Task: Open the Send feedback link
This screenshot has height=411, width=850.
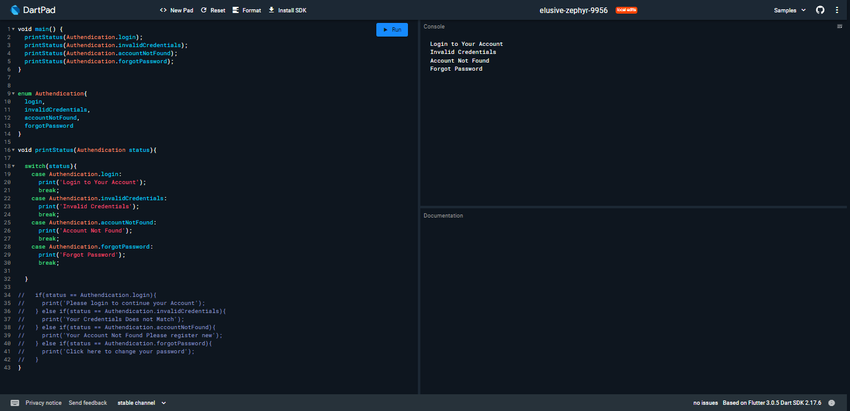Action: pos(88,403)
